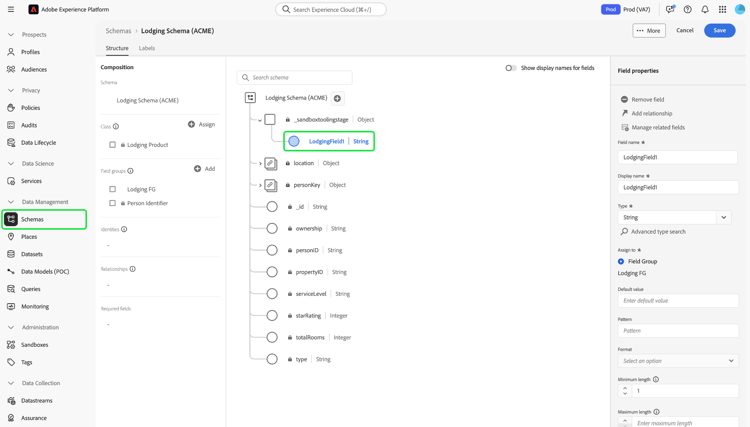Open the hamburger navigation menu
Viewport: 750px width, 427px height.
(11, 9)
